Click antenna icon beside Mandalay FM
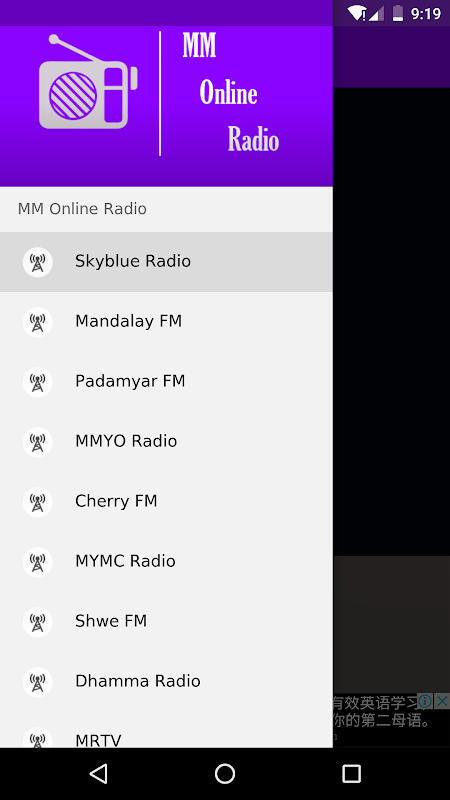The width and height of the screenshot is (450, 800). coord(38,322)
